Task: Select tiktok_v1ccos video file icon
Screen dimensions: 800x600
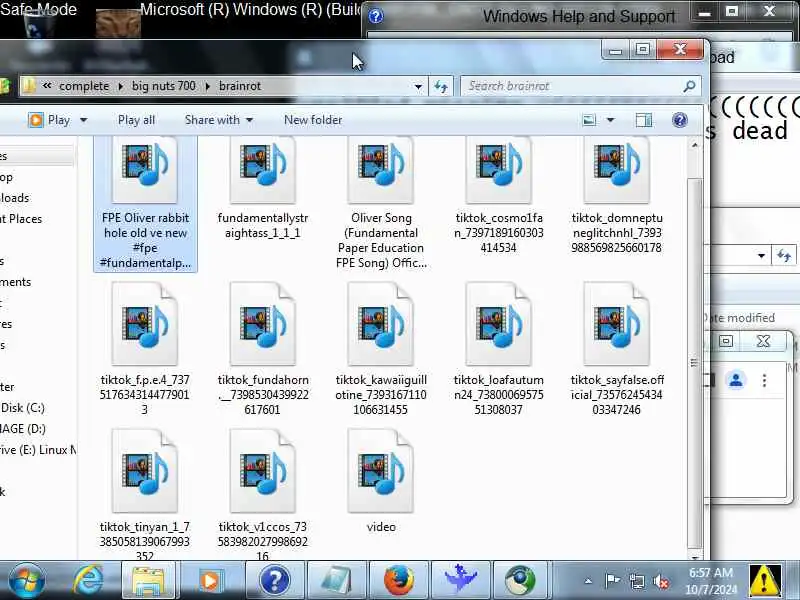Action: [x=263, y=470]
